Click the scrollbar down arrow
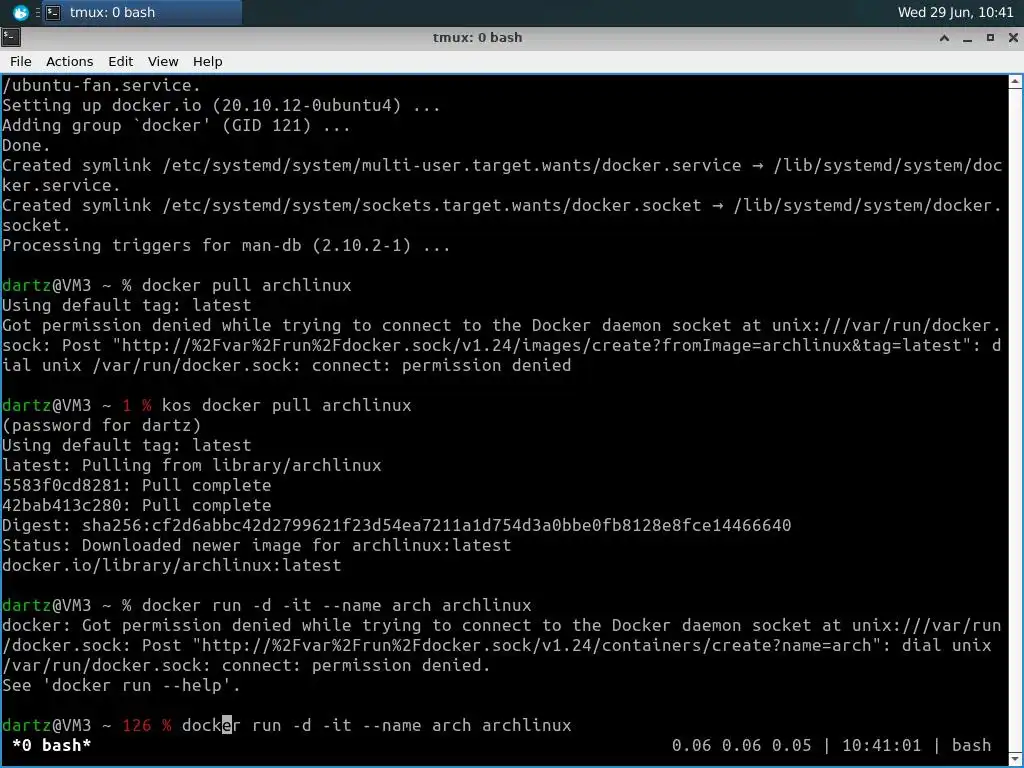The width and height of the screenshot is (1024, 768). tap(1016, 760)
